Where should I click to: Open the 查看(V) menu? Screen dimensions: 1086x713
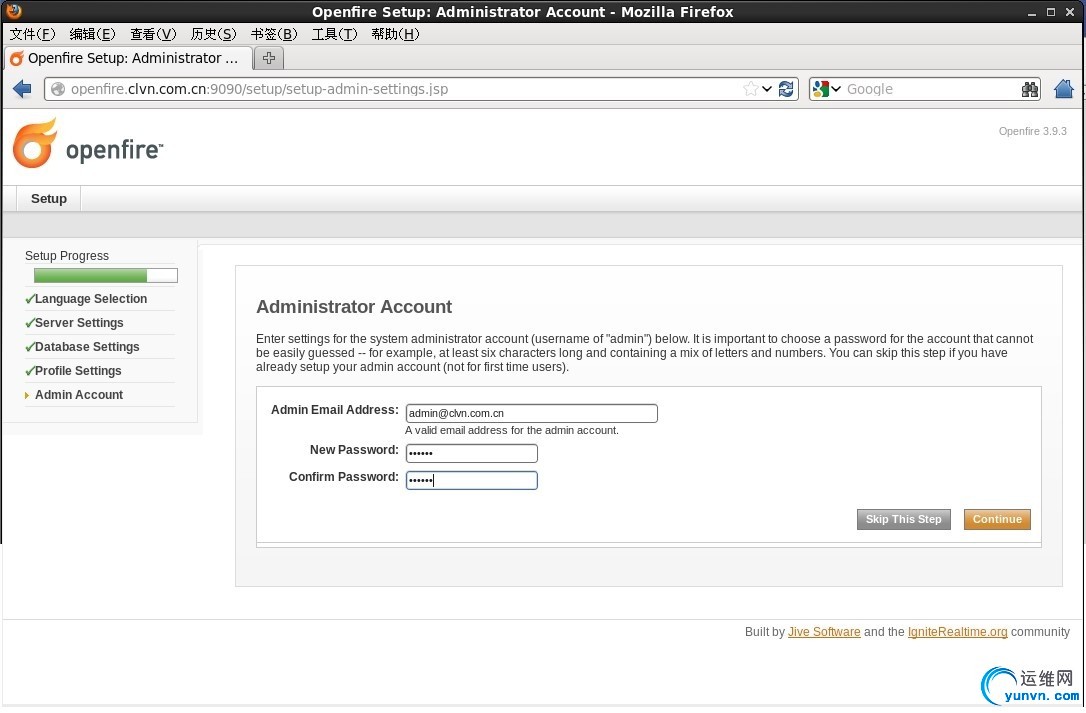click(x=153, y=34)
